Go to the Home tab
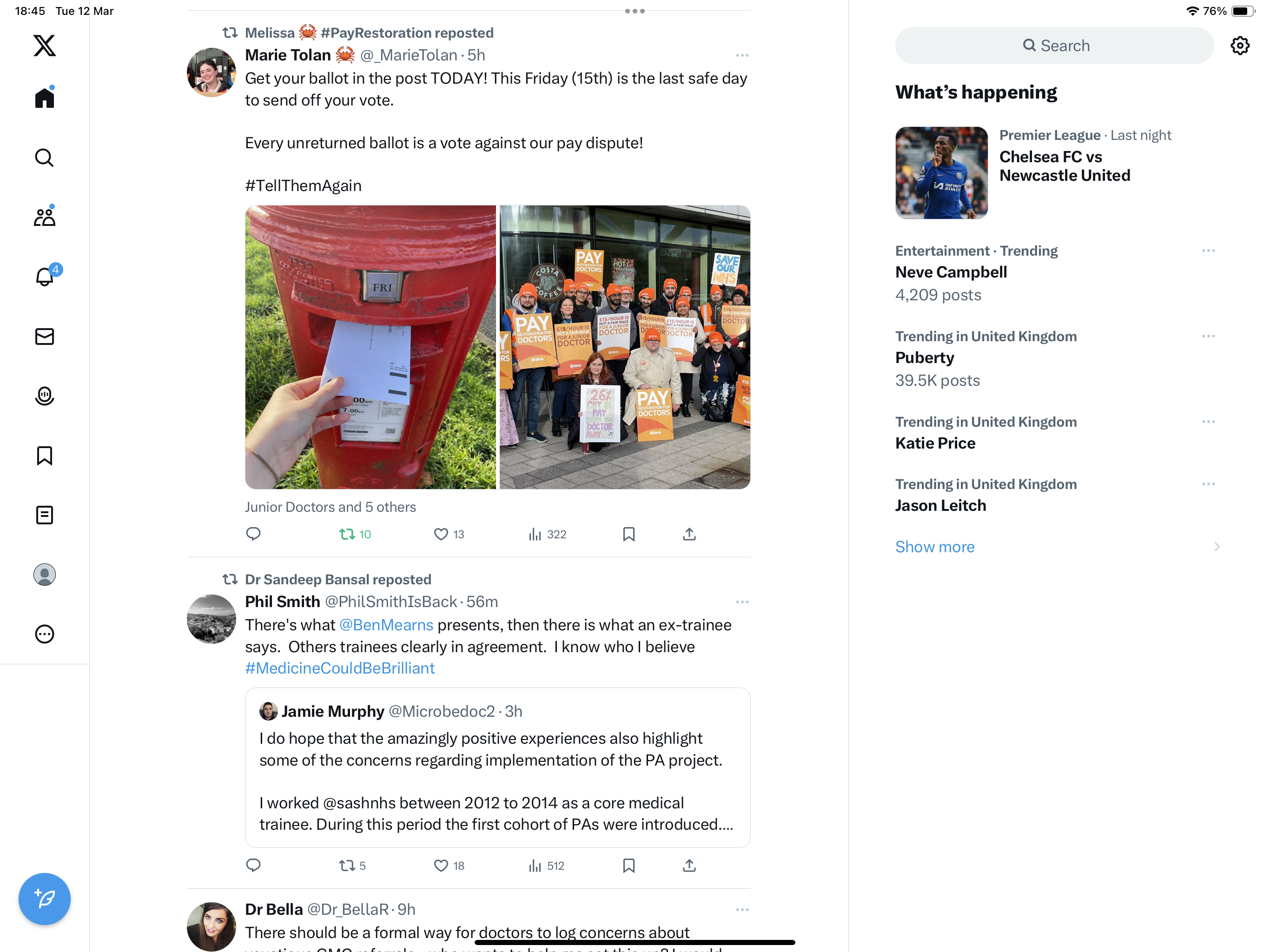Viewport: 1270px width, 952px height. [45, 97]
